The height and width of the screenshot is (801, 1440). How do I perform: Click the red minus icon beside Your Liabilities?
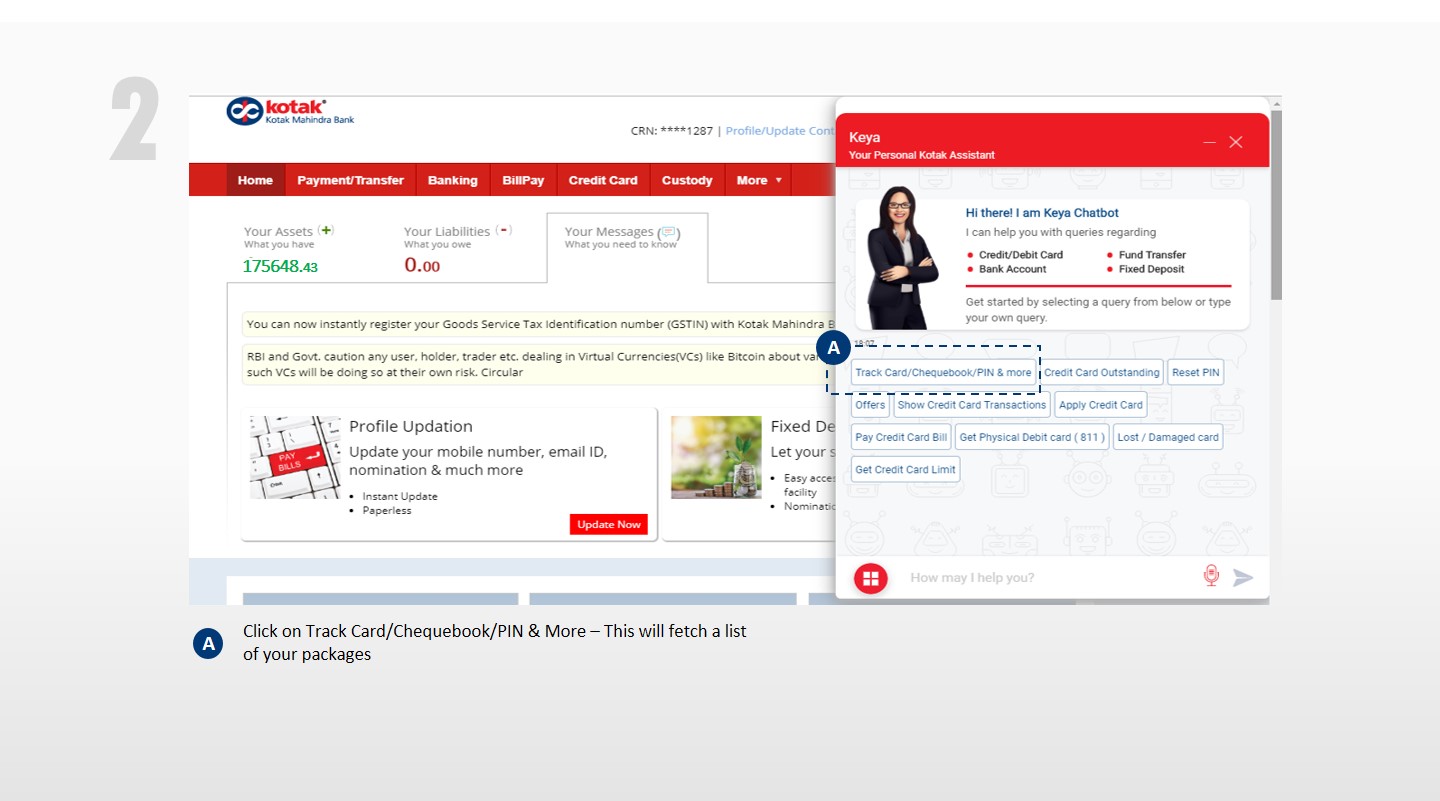click(x=504, y=230)
